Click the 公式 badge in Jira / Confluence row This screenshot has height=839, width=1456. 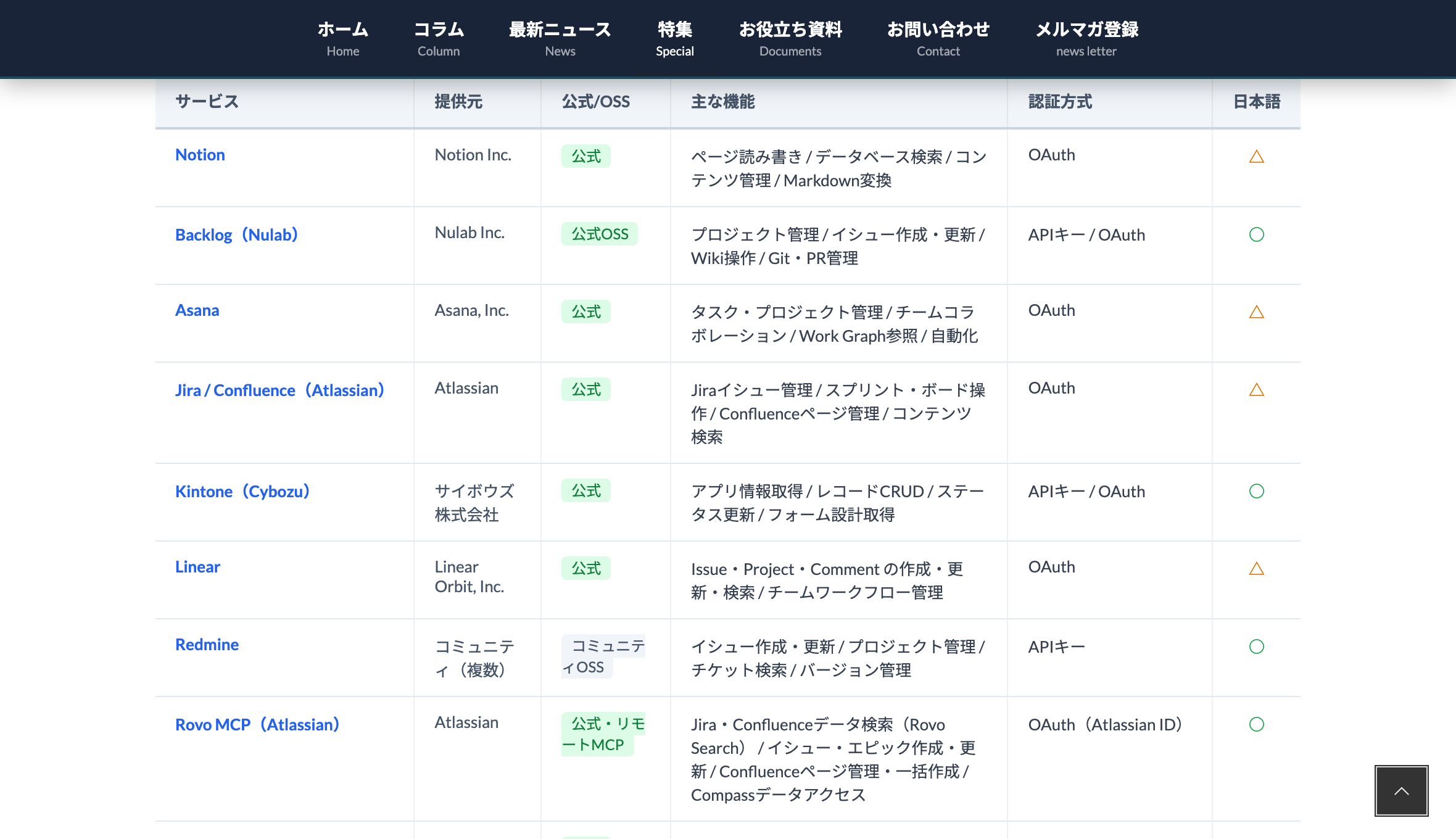(x=586, y=389)
